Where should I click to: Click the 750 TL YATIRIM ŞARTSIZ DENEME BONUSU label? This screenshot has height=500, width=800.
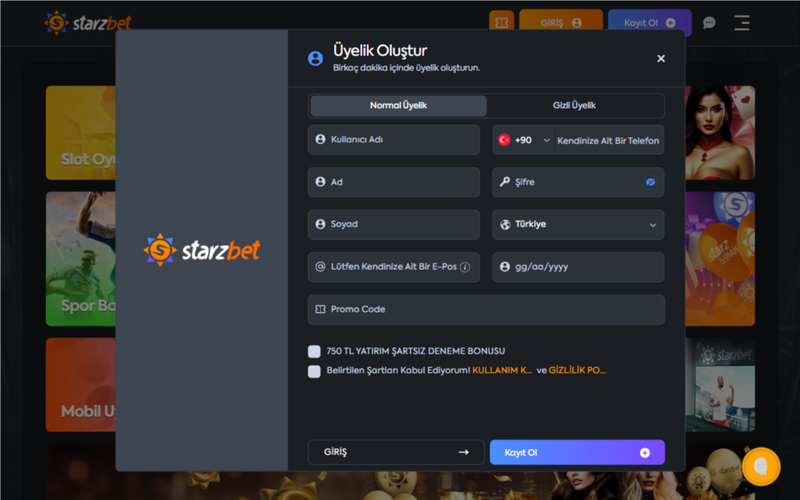point(415,351)
